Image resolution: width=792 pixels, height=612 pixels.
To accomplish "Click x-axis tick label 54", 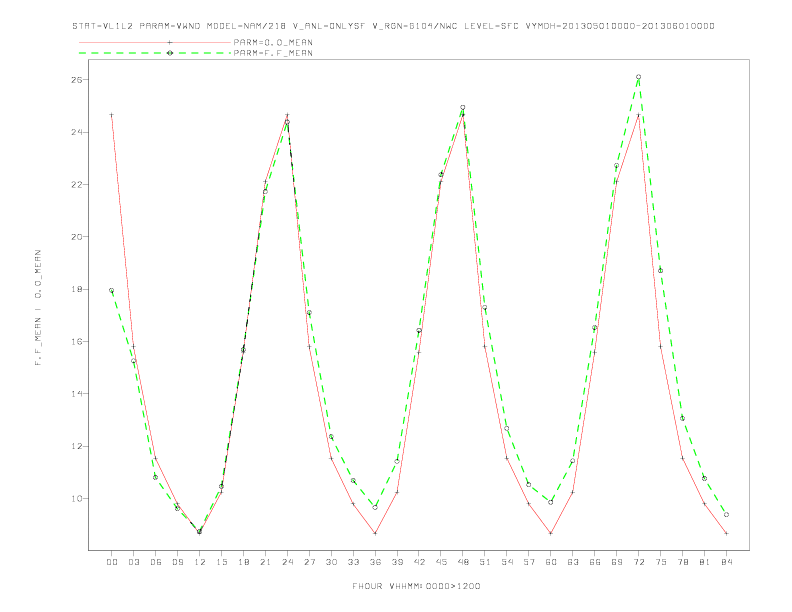I will point(507,562).
